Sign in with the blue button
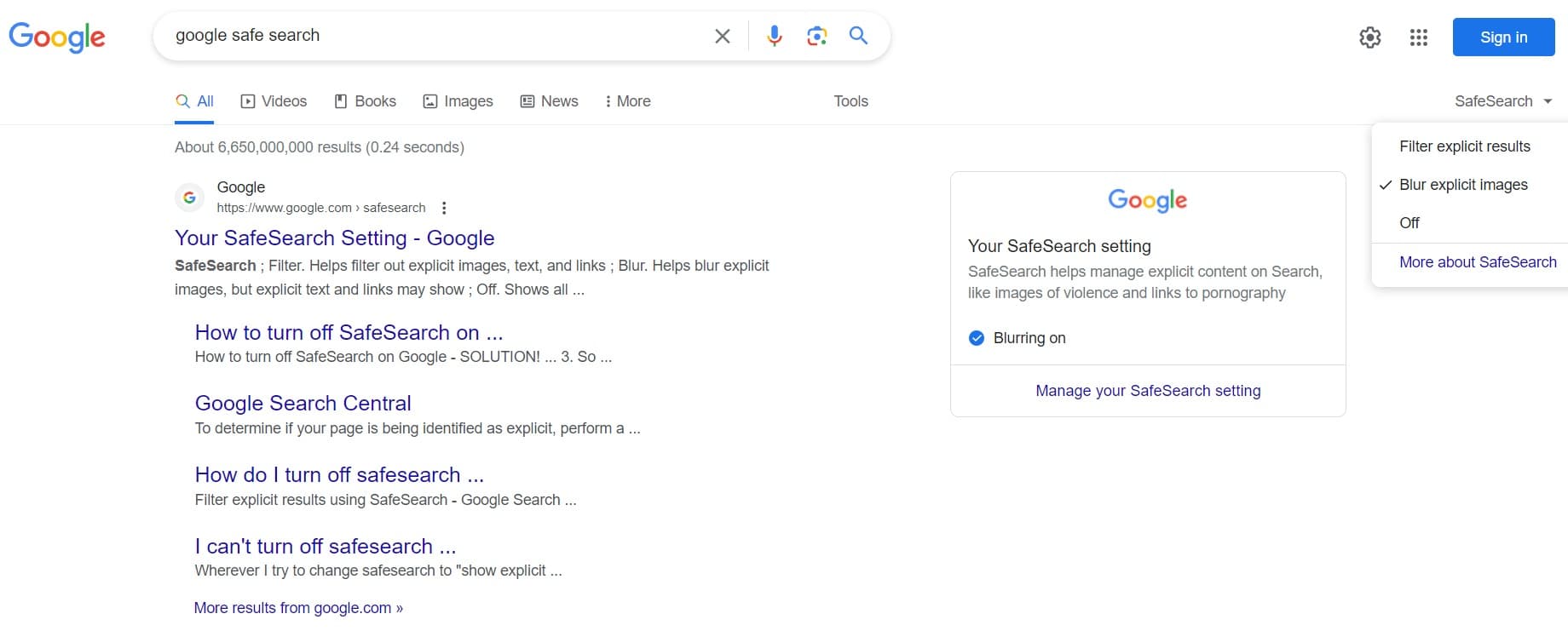 tap(1504, 37)
